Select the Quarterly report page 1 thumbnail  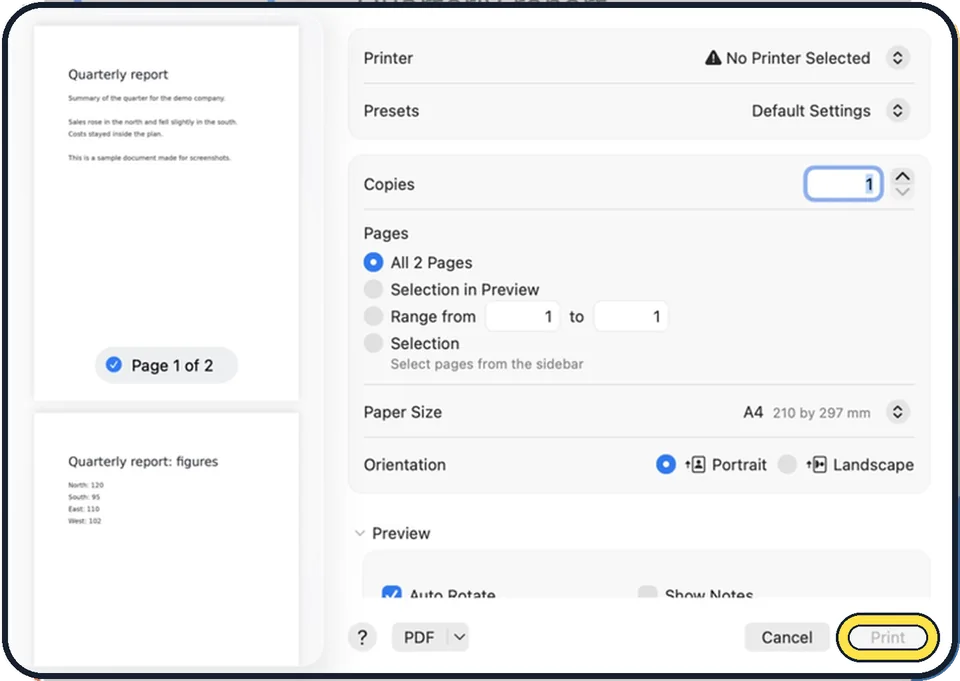click(x=167, y=213)
